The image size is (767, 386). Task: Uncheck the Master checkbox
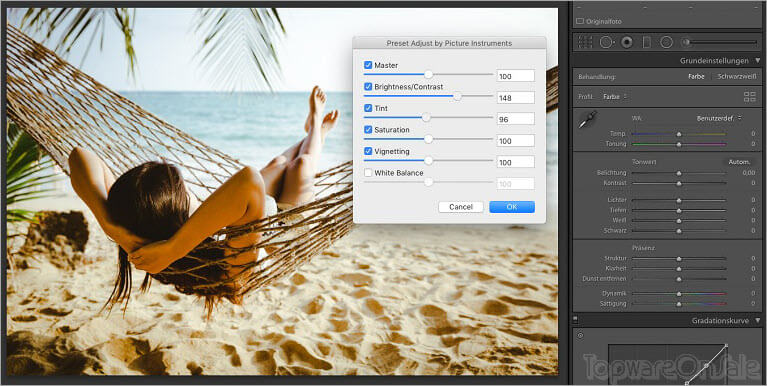368,65
